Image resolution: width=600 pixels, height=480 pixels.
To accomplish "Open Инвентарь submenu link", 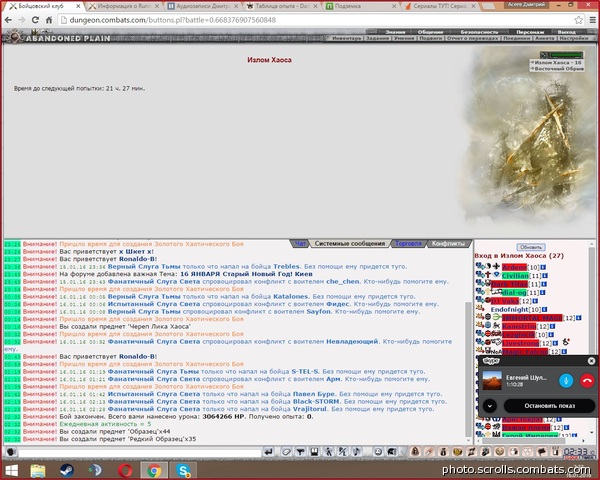I will [x=346, y=38].
